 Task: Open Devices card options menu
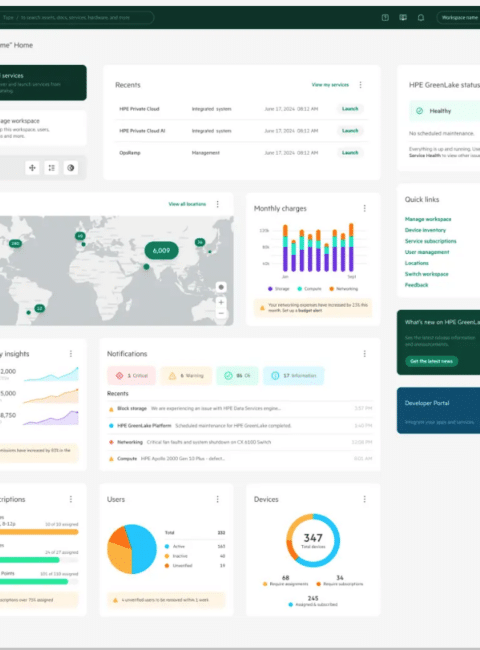point(364,499)
